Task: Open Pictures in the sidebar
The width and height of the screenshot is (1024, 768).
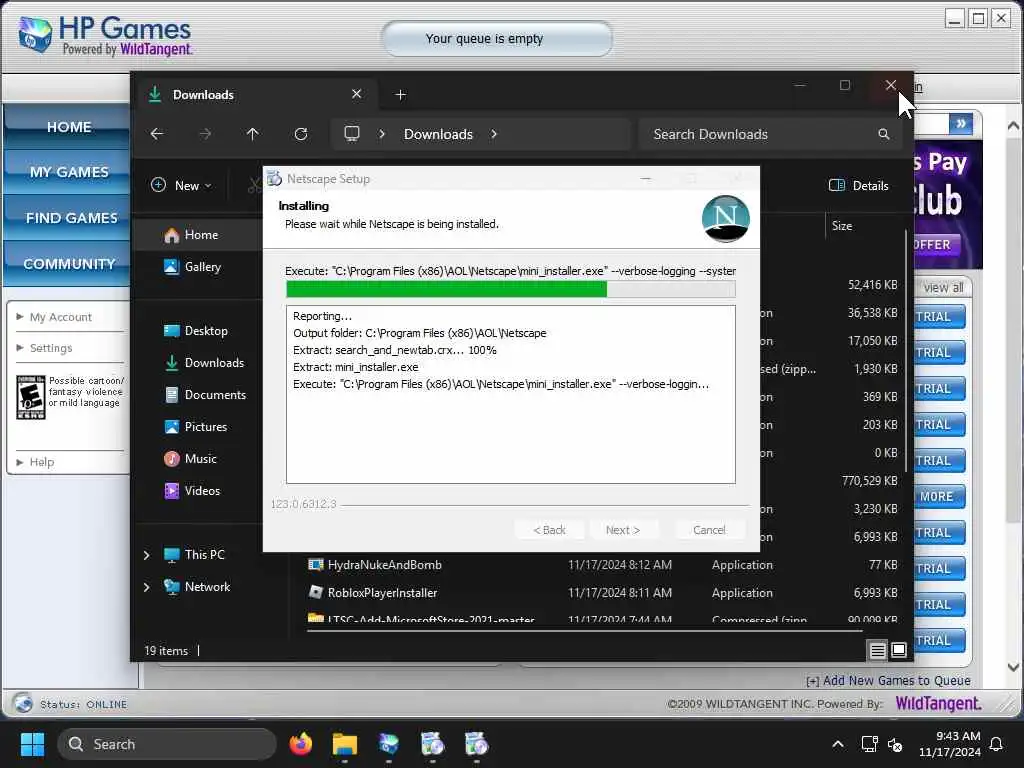Action: [x=195, y=426]
